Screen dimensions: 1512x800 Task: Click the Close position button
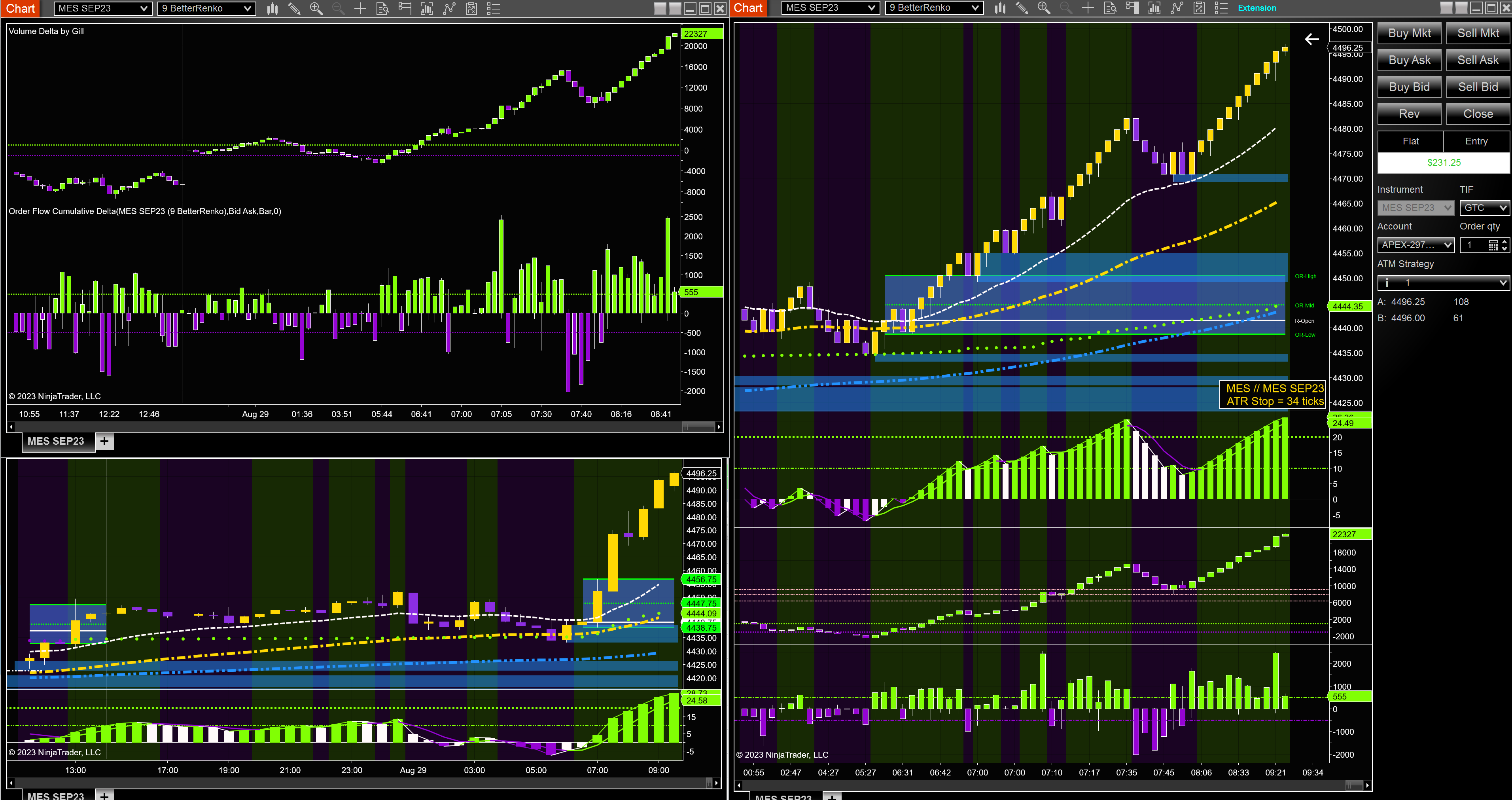[x=1478, y=114]
